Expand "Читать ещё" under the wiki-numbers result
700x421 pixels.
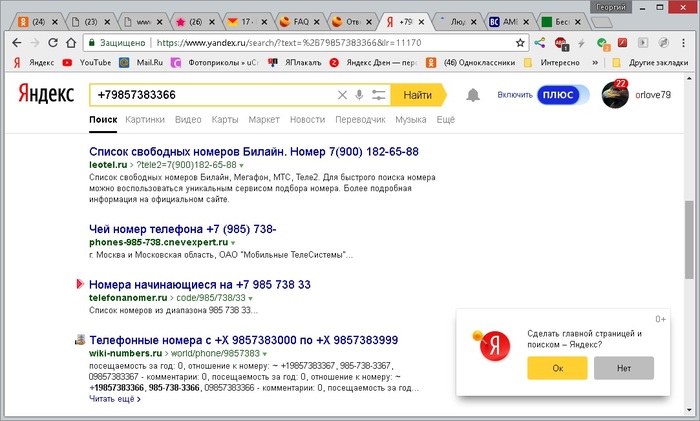(x=115, y=398)
